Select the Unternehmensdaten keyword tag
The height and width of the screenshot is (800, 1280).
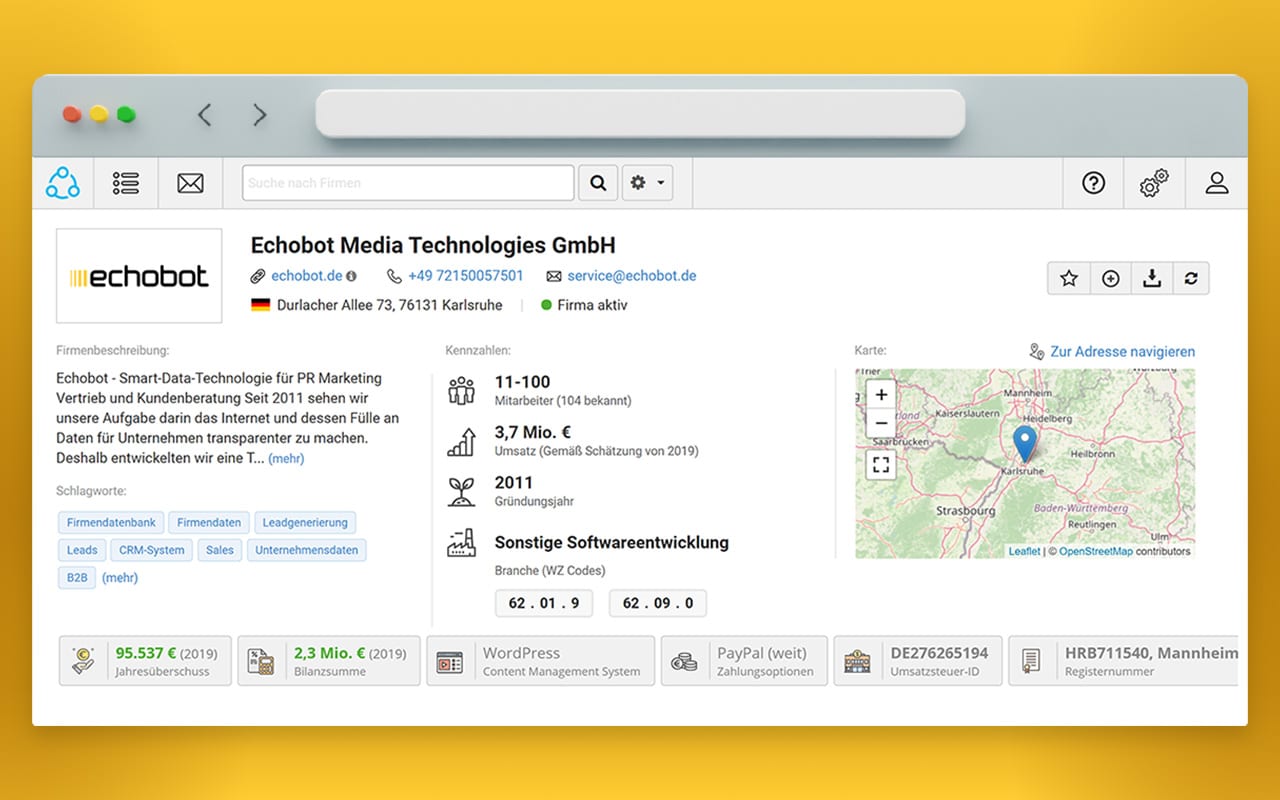point(307,550)
